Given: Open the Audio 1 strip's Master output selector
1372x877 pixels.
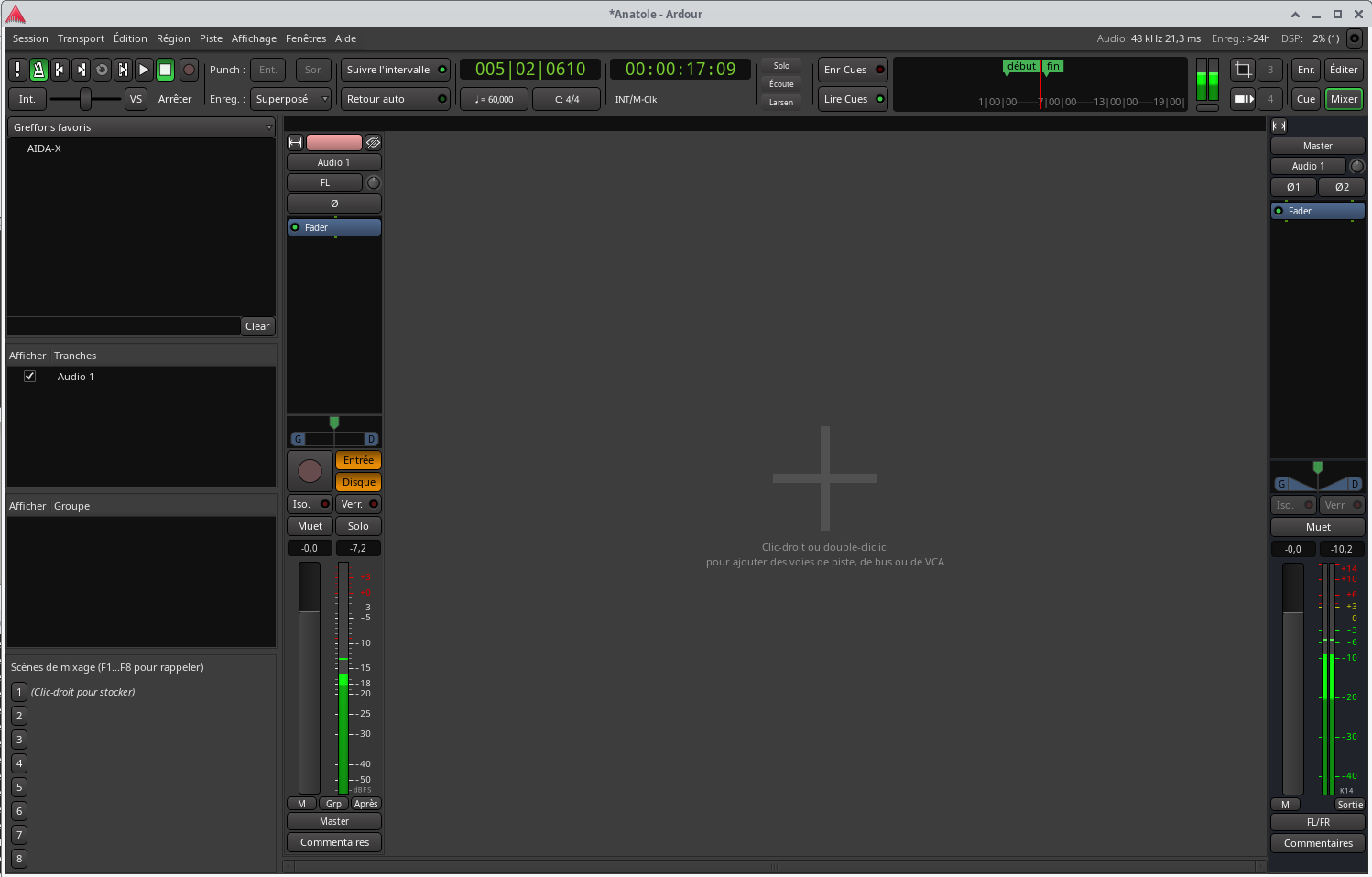Looking at the screenshot, I should (x=334, y=821).
